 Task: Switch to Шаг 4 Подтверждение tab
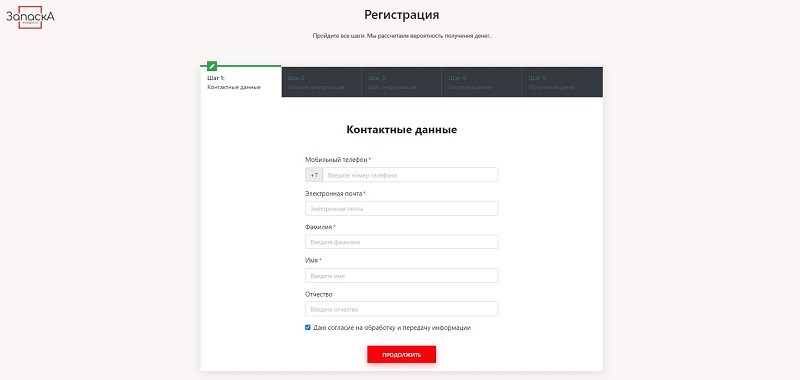coord(482,82)
